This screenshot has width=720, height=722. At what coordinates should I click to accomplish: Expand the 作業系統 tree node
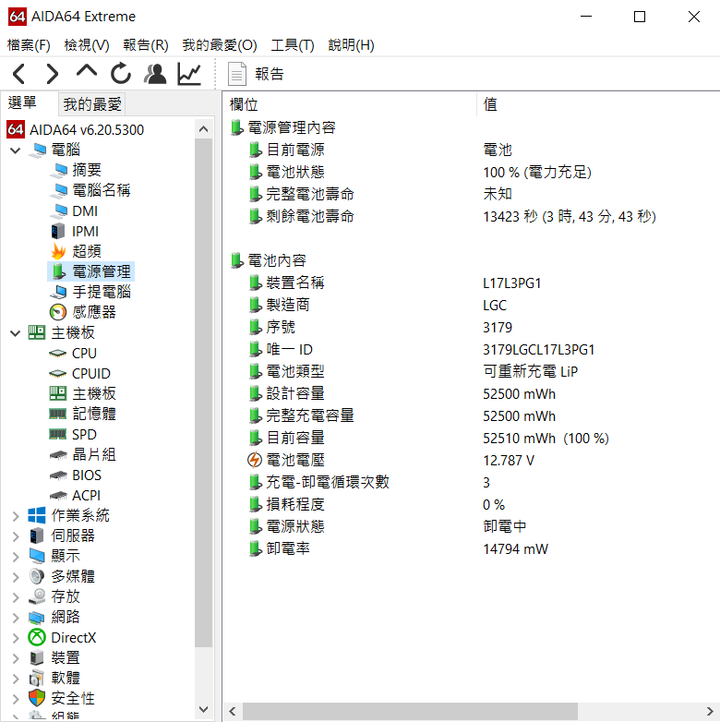16,516
